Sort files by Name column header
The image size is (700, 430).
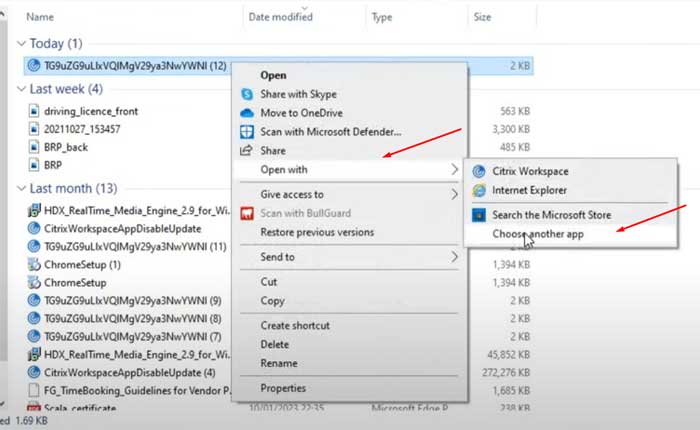coord(40,17)
